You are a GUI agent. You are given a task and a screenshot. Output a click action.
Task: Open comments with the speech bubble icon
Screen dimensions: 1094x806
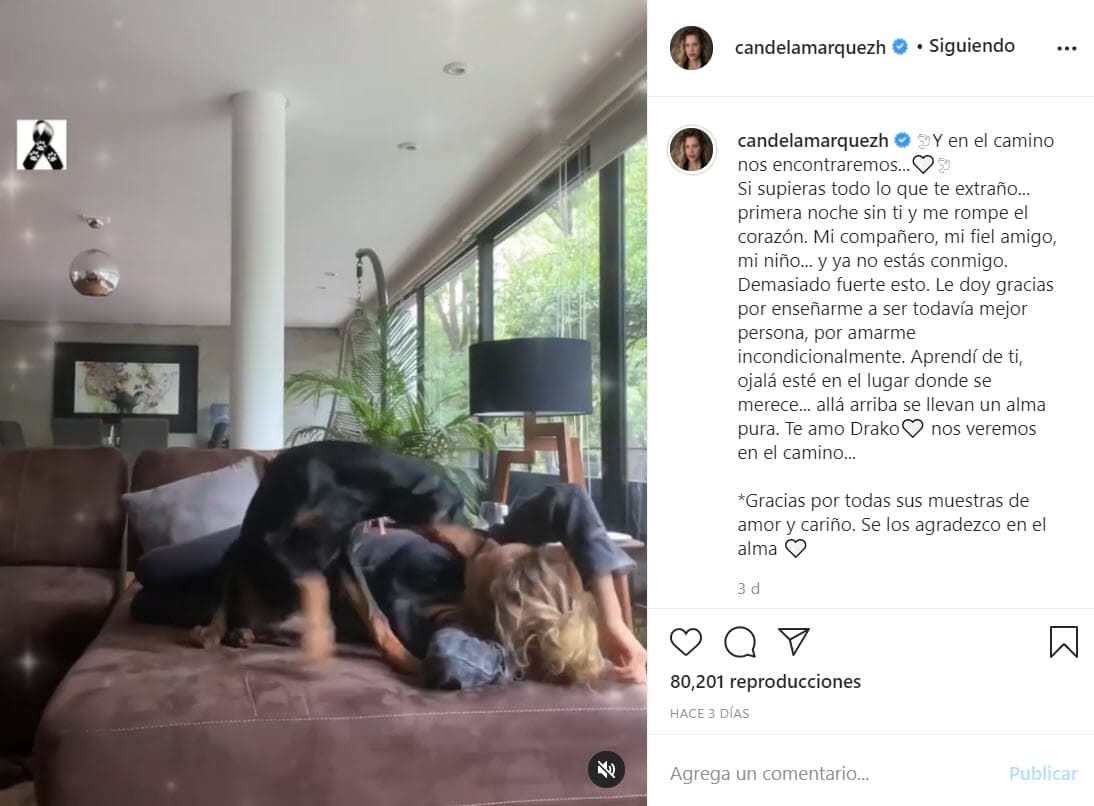pos(740,642)
